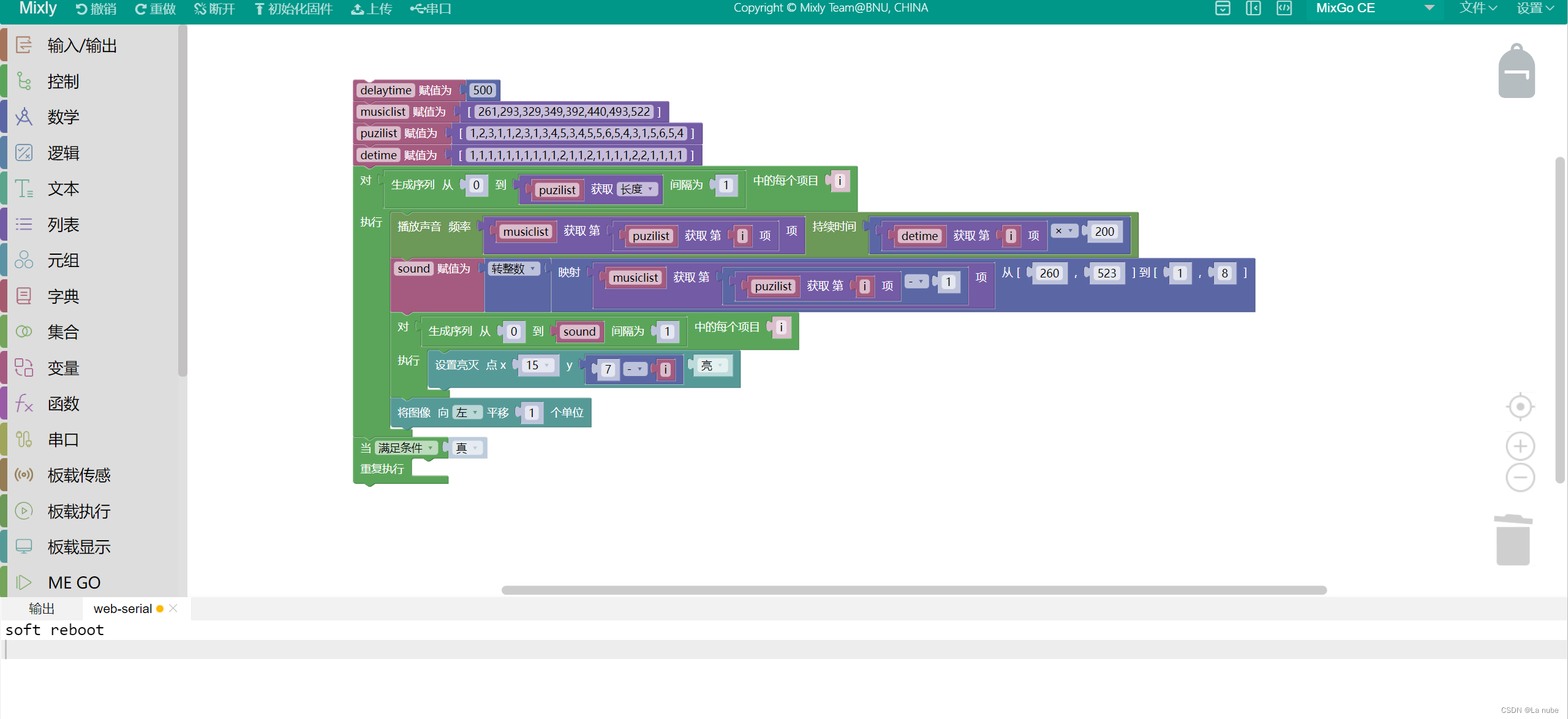Open the 字典 category icon
Viewport: 1568px width, 719px height.
pos(23,296)
